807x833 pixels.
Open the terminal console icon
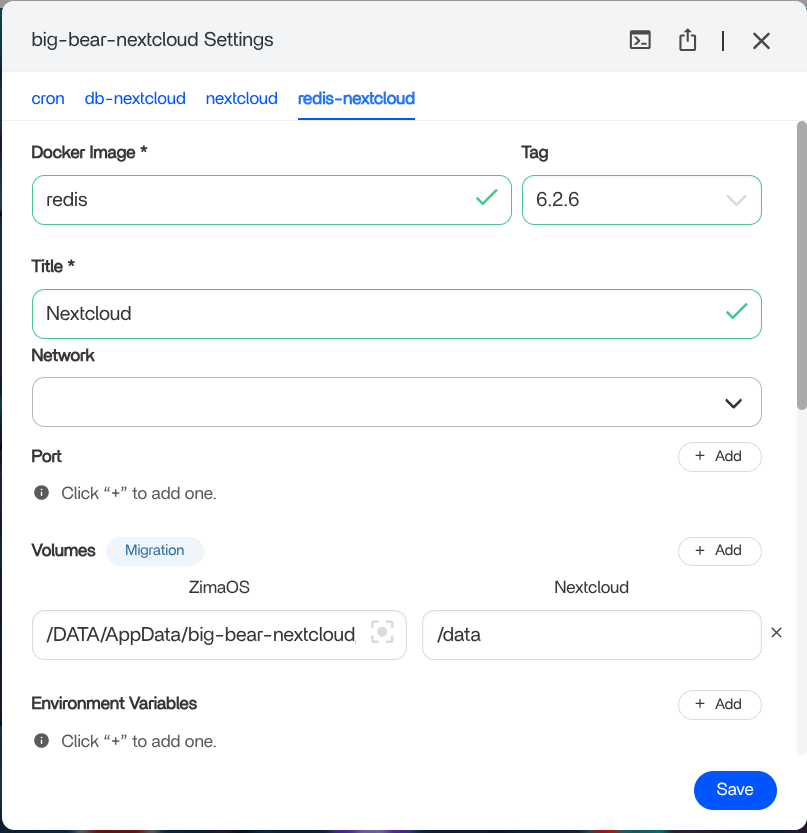[x=640, y=40]
